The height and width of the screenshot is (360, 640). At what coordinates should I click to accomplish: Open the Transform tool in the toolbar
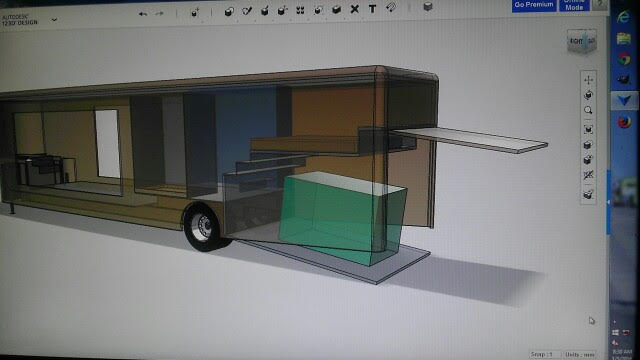(x=195, y=13)
